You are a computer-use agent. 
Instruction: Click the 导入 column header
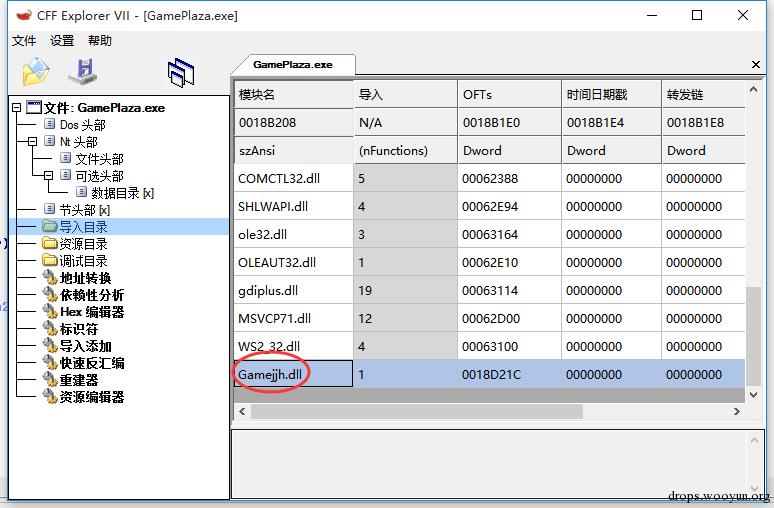pyautogui.click(x=405, y=94)
